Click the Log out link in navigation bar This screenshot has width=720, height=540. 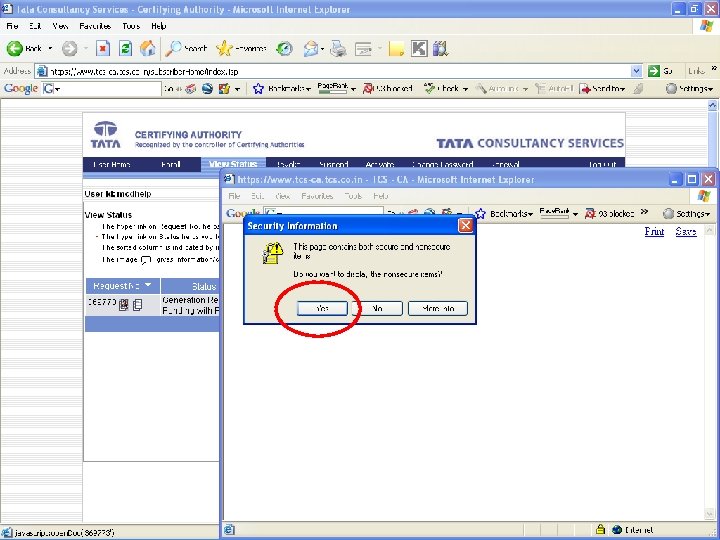tap(602, 164)
